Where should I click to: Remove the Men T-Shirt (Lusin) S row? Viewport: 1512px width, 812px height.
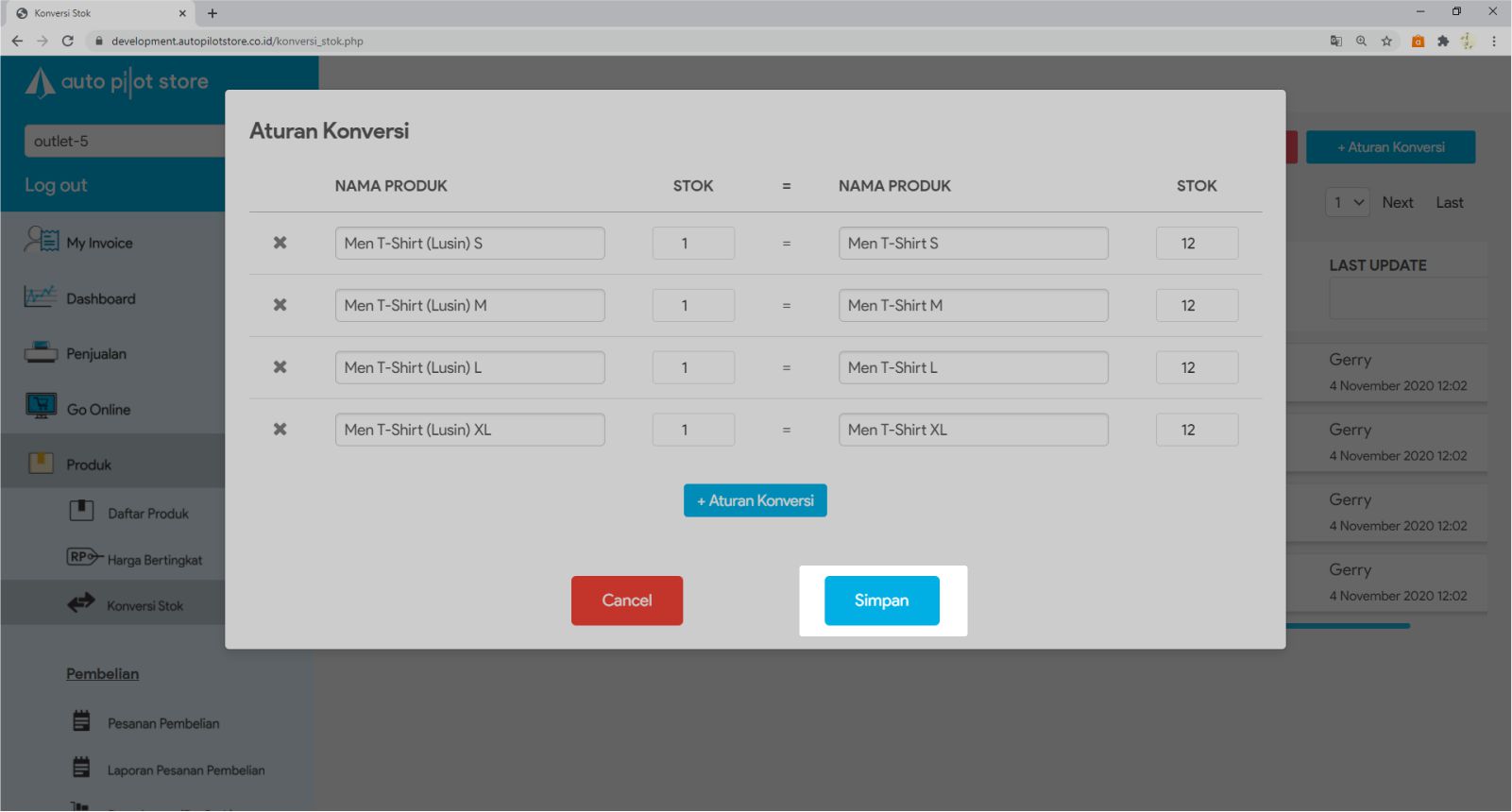coord(280,243)
